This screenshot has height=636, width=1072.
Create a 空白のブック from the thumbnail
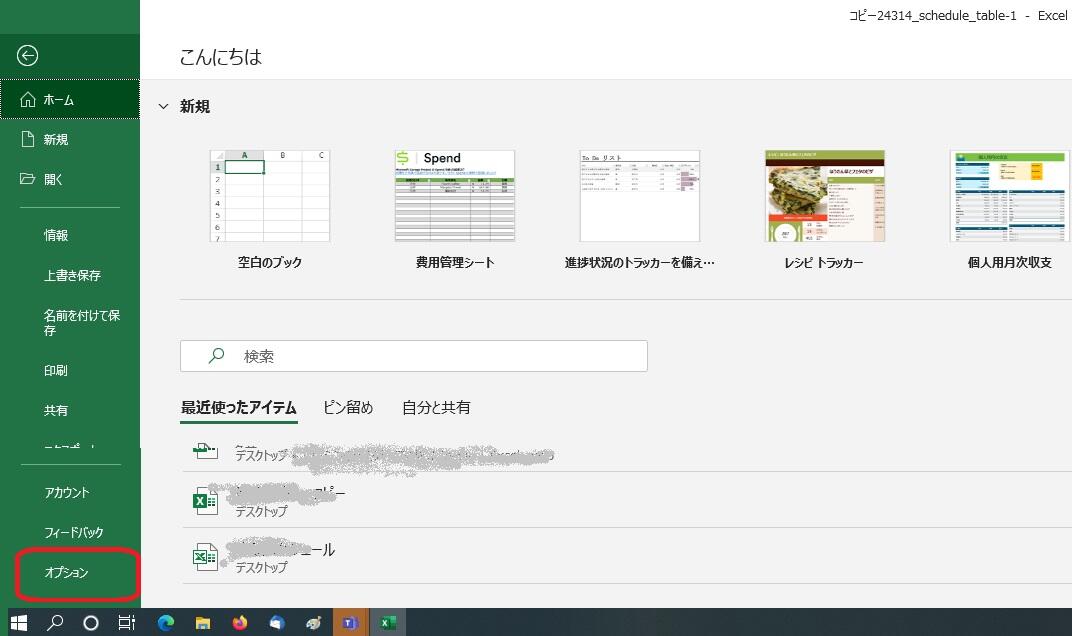pyautogui.click(x=269, y=196)
